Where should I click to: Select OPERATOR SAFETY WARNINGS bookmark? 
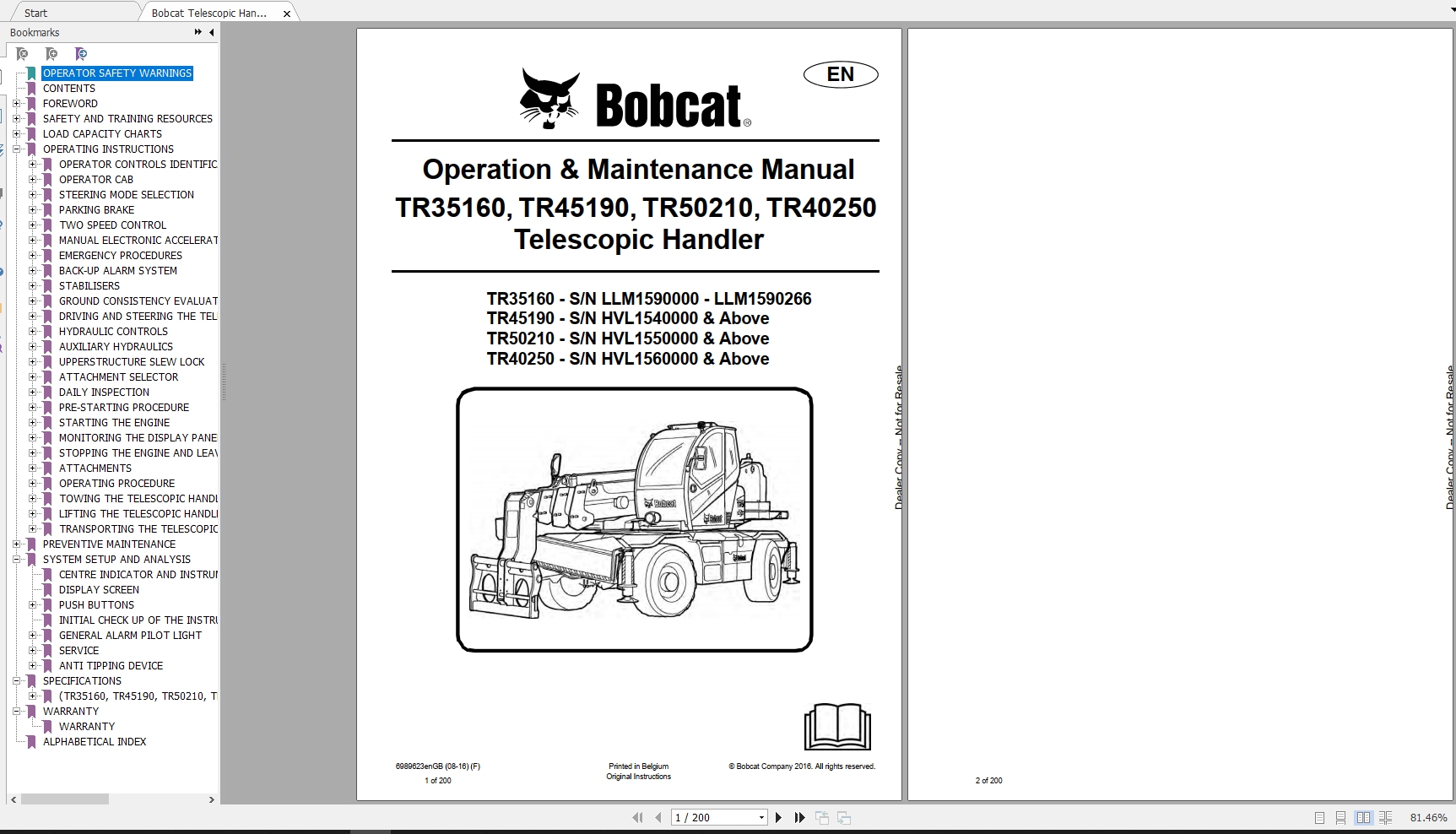coord(117,73)
